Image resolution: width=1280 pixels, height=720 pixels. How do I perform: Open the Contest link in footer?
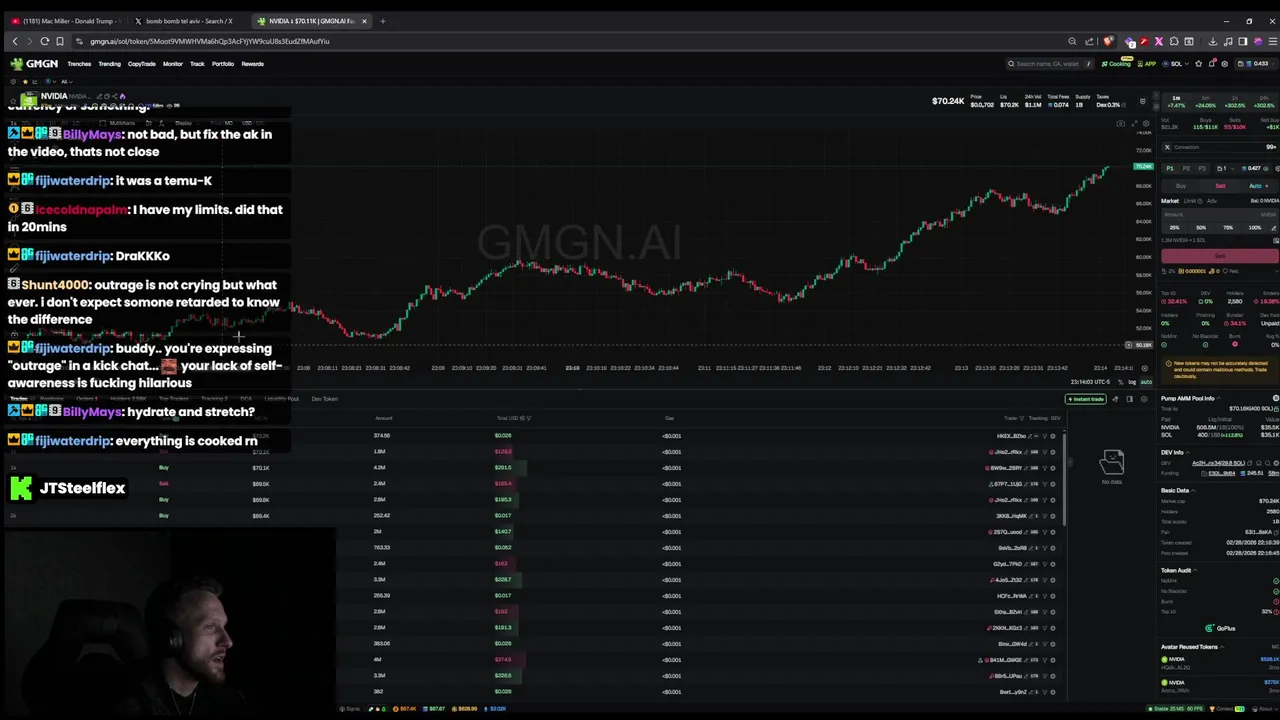pyautogui.click(x=1226, y=708)
